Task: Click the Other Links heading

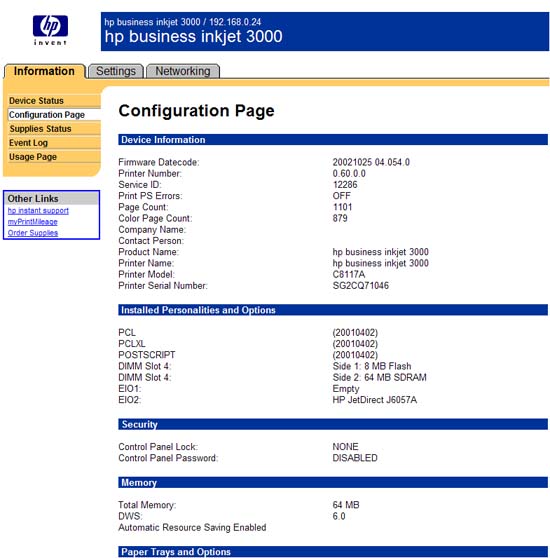Action: pos(33,199)
